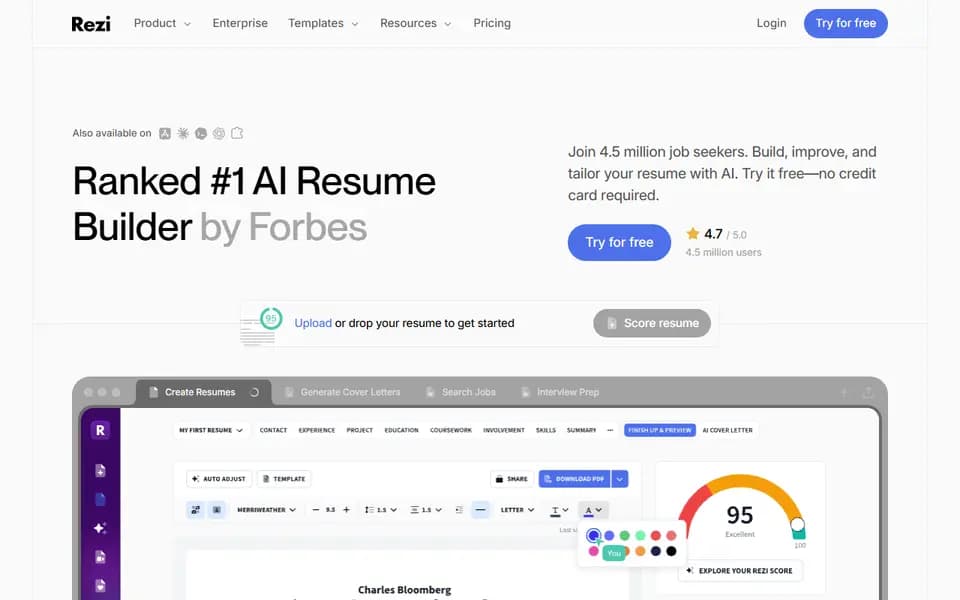Open the Pricing page link
Screen dimensions: 960x600
(x=492, y=23)
